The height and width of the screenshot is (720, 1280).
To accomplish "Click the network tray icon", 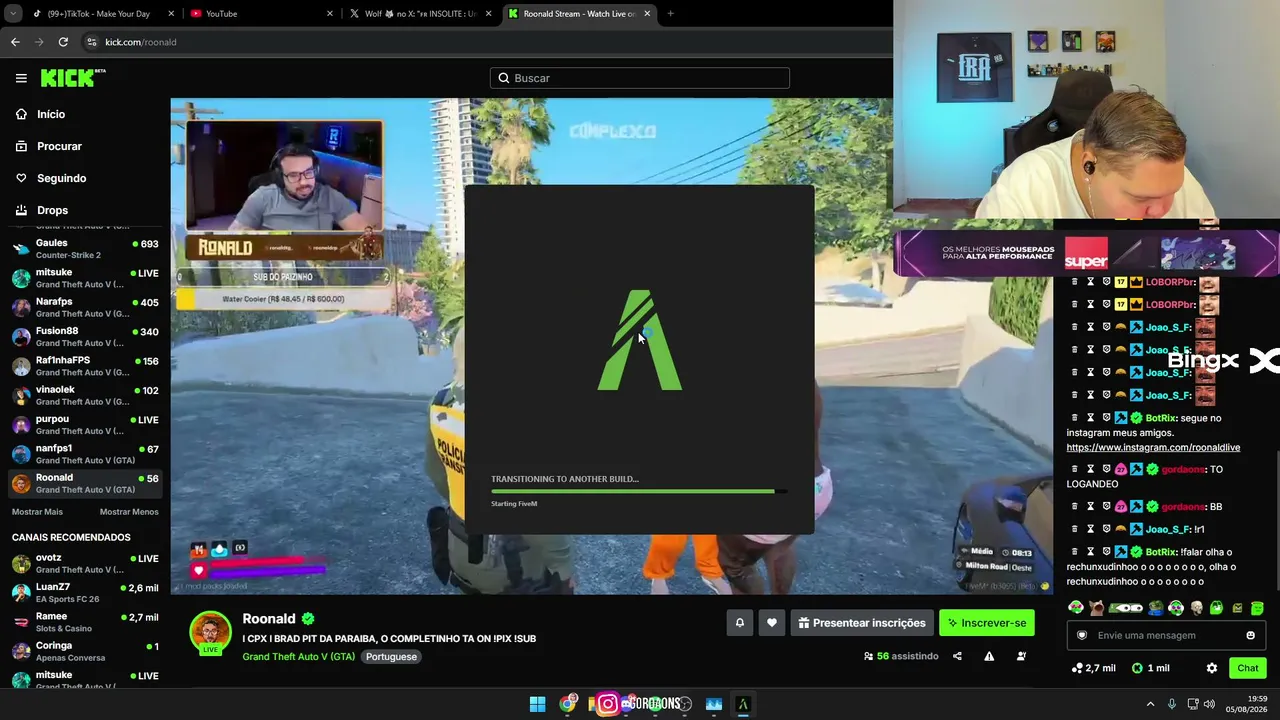I will click(1191, 704).
